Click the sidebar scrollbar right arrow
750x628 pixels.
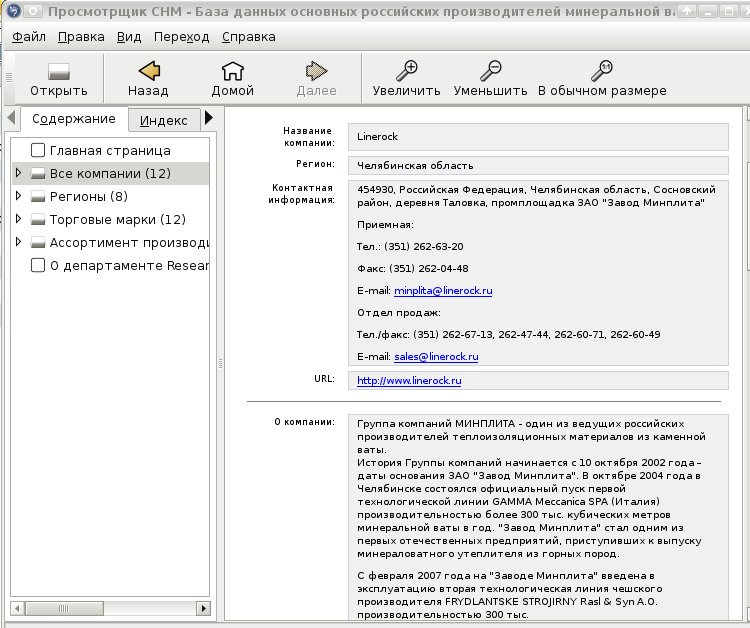pos(203,608)
